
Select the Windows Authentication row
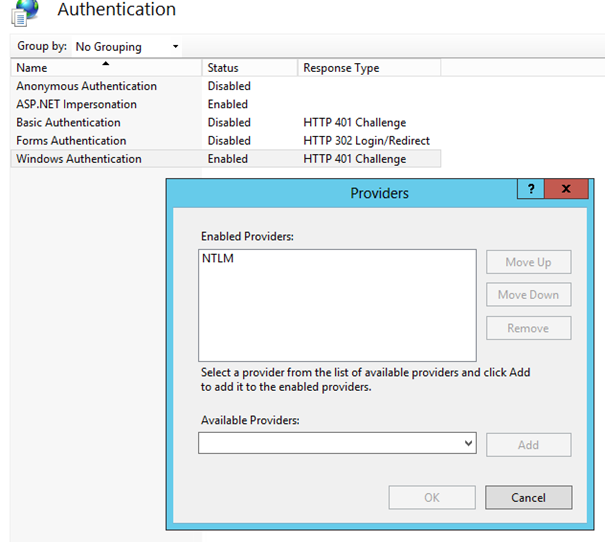(226, 159)
